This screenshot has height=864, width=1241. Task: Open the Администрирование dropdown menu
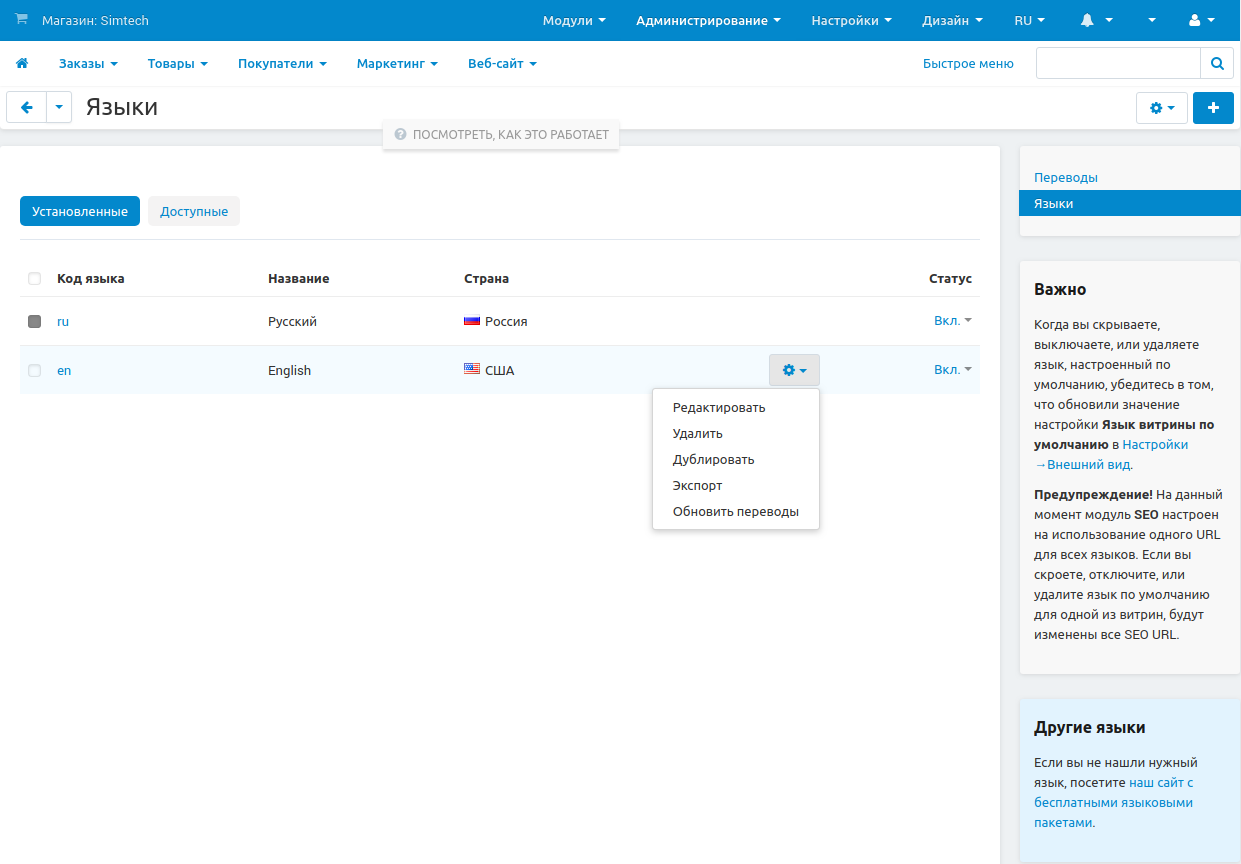[708, 20]
